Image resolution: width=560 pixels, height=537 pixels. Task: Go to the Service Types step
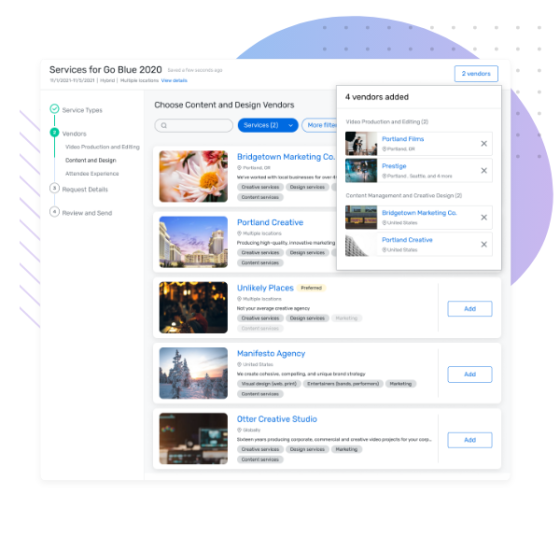click(82, 110)
